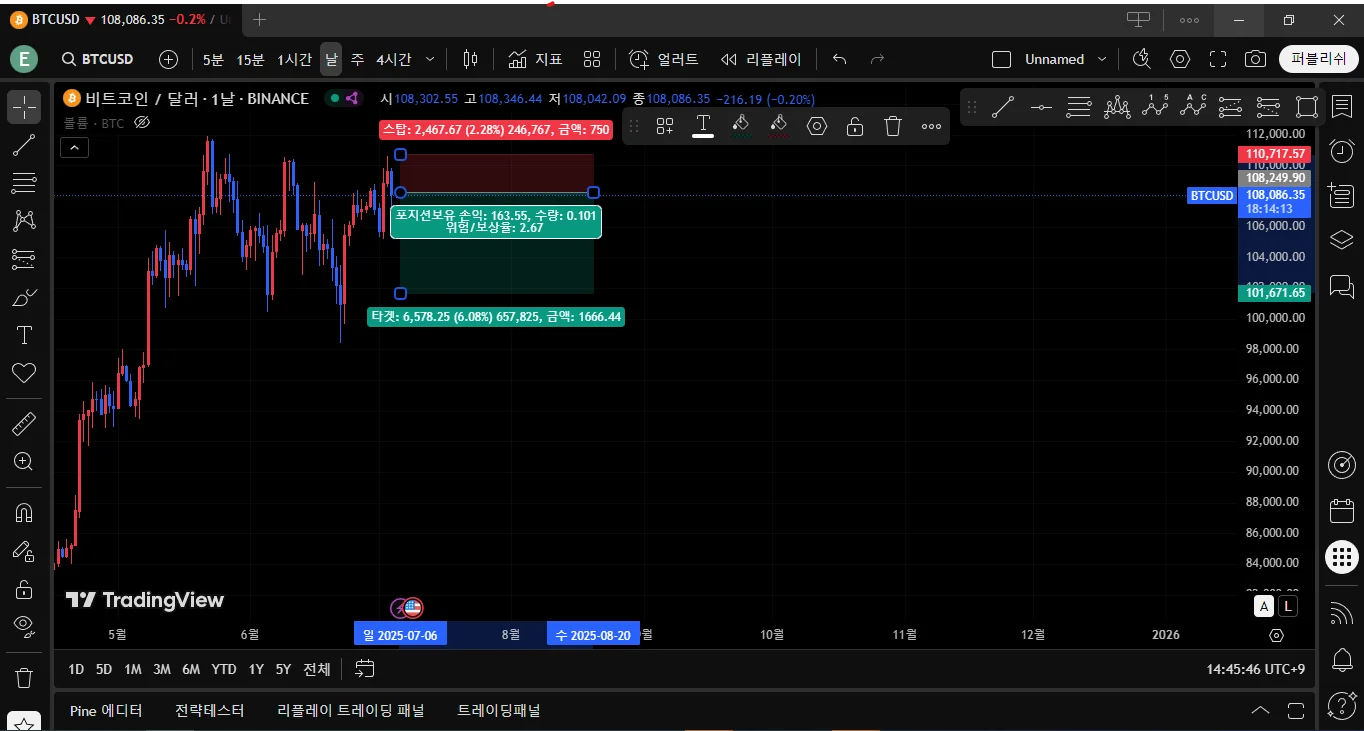Open the chart patterns tool in left sidebar
1364x731 pixels.
[24, 221]
